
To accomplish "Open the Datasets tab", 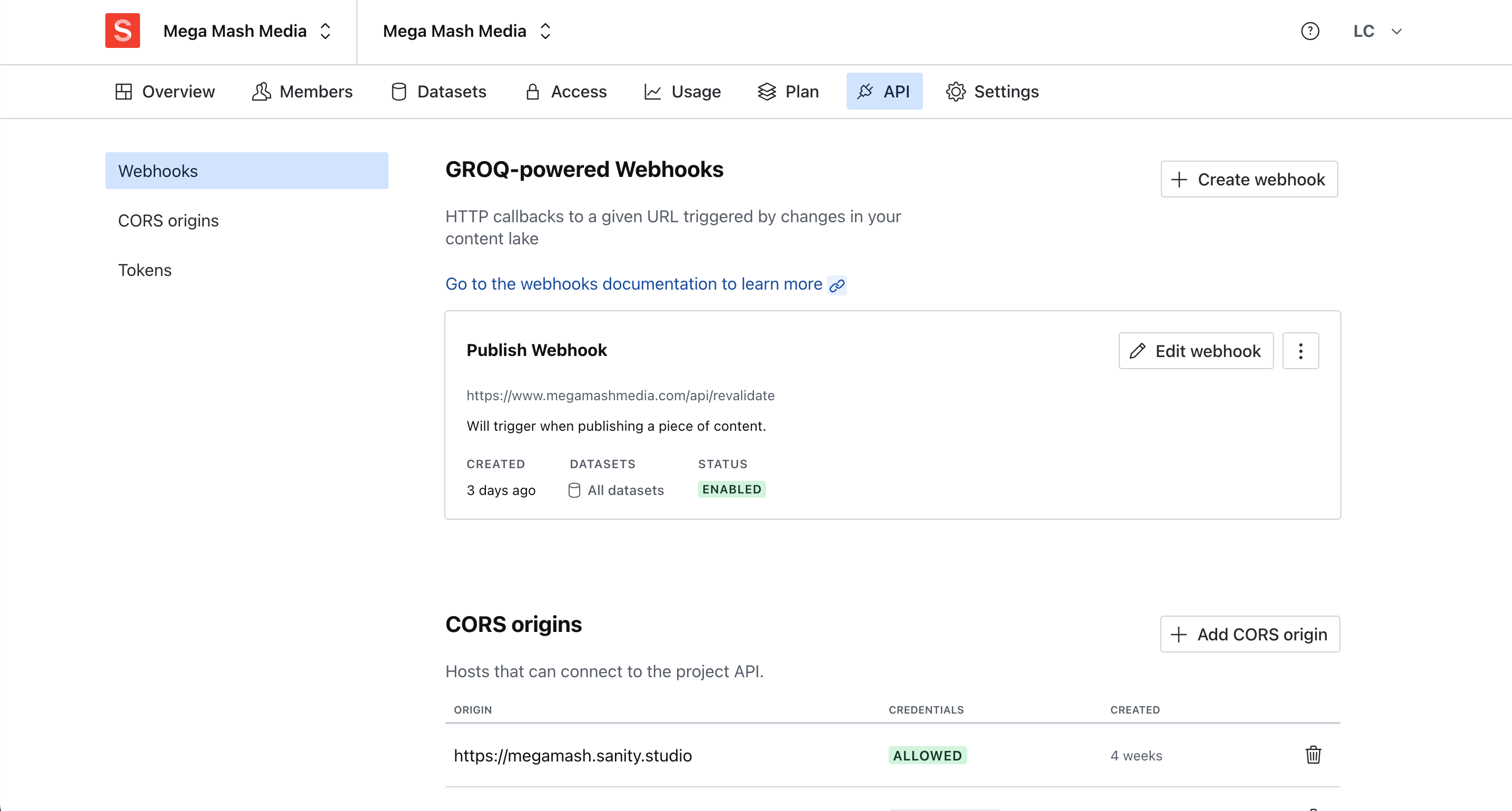I will pos(439,92).
